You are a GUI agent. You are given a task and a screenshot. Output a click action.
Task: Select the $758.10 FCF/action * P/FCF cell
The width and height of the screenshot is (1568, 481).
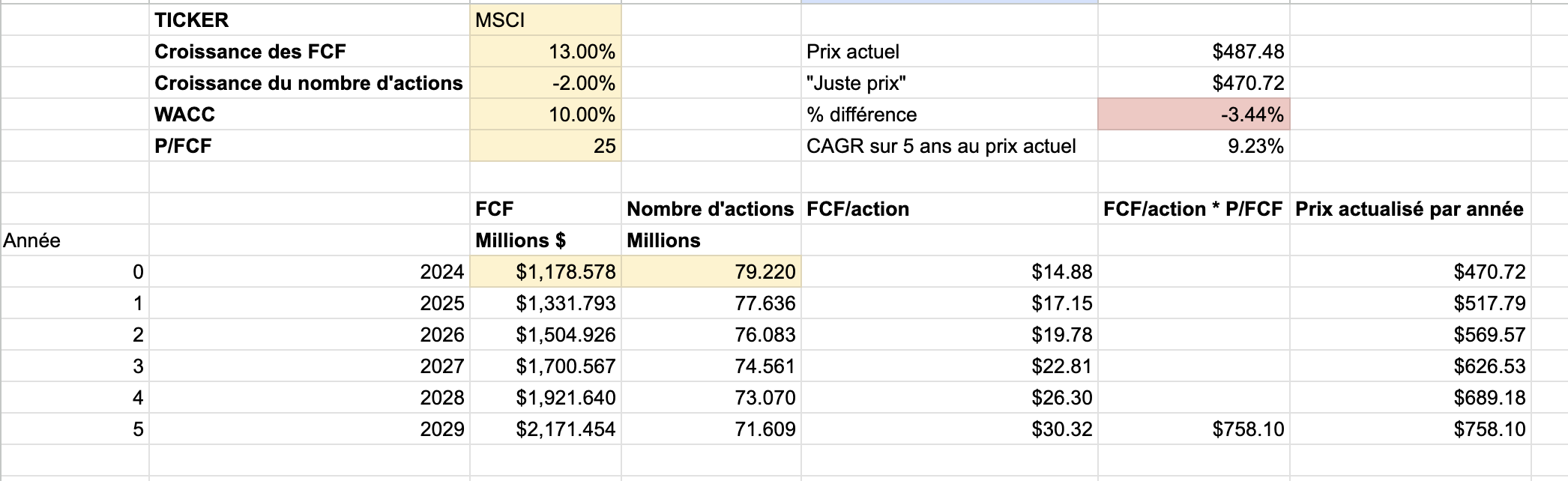point(1194,429)
